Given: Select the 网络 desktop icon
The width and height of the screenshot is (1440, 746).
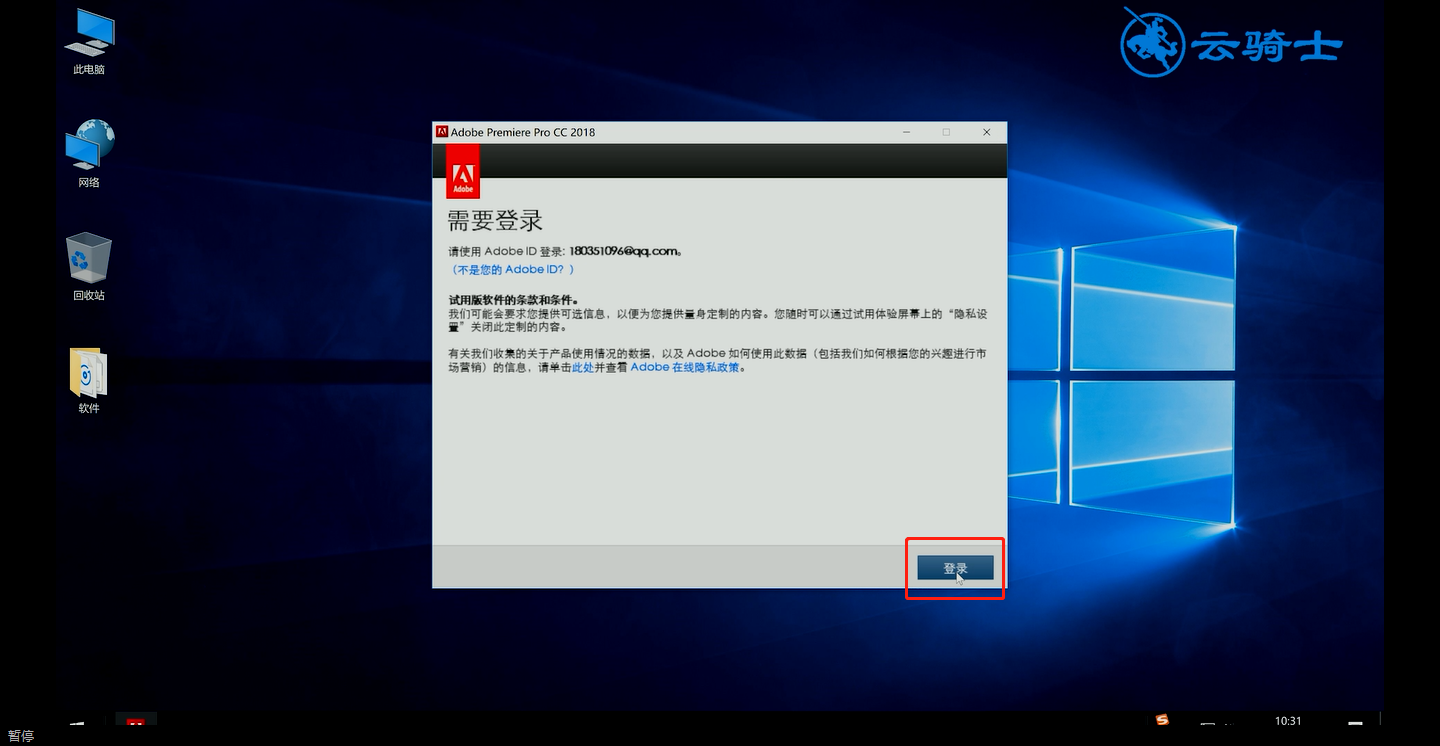Looking at the screenshot, I should (89, 154).
